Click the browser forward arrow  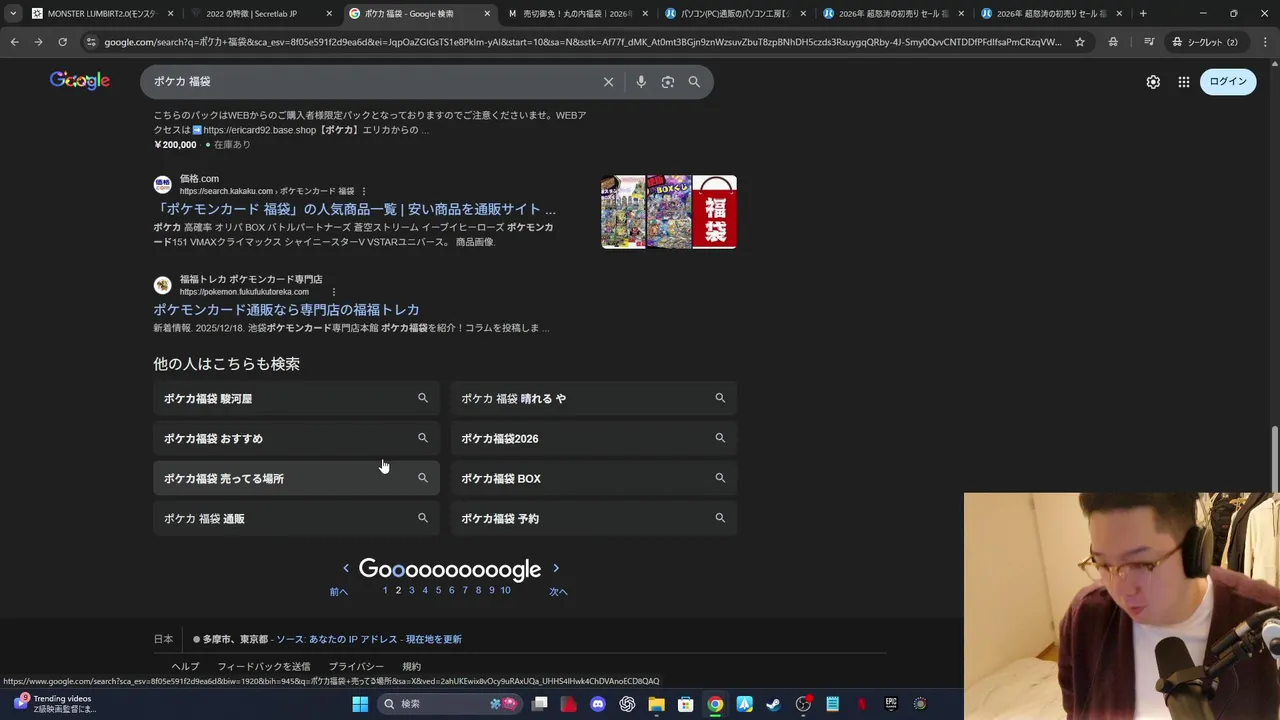[x=38, y=42]
